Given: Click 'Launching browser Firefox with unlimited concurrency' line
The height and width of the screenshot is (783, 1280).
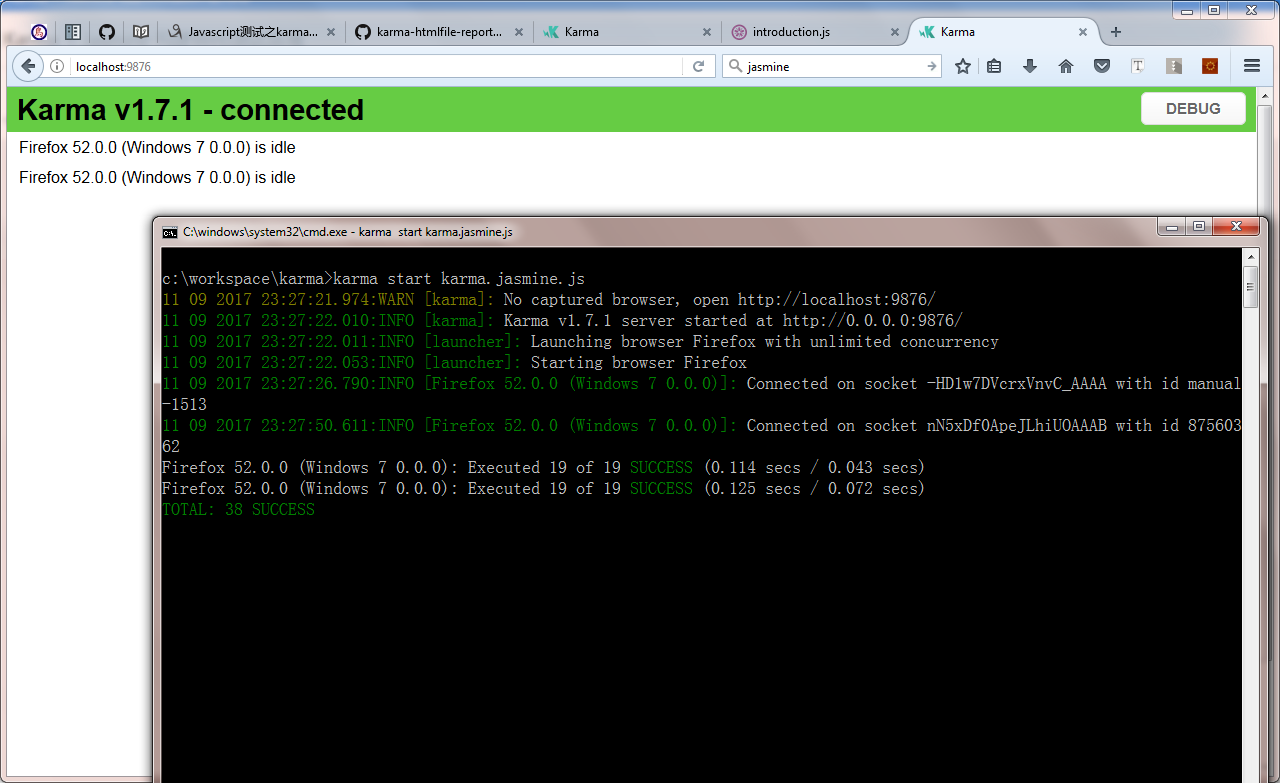Looking at the screenshot, I should coord(580,342).
